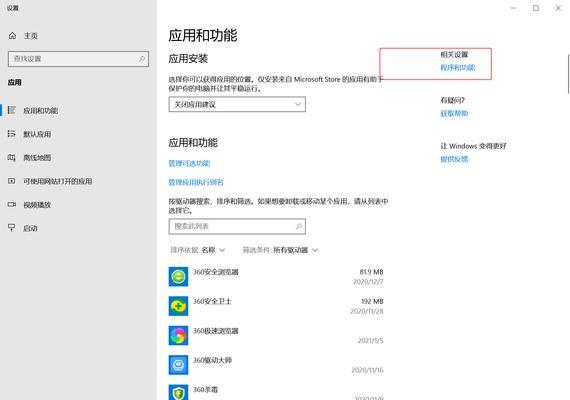This screenshot has height=400, width=570.
Task: Click the 360极速浏览器 app icon
Action: 178,335
